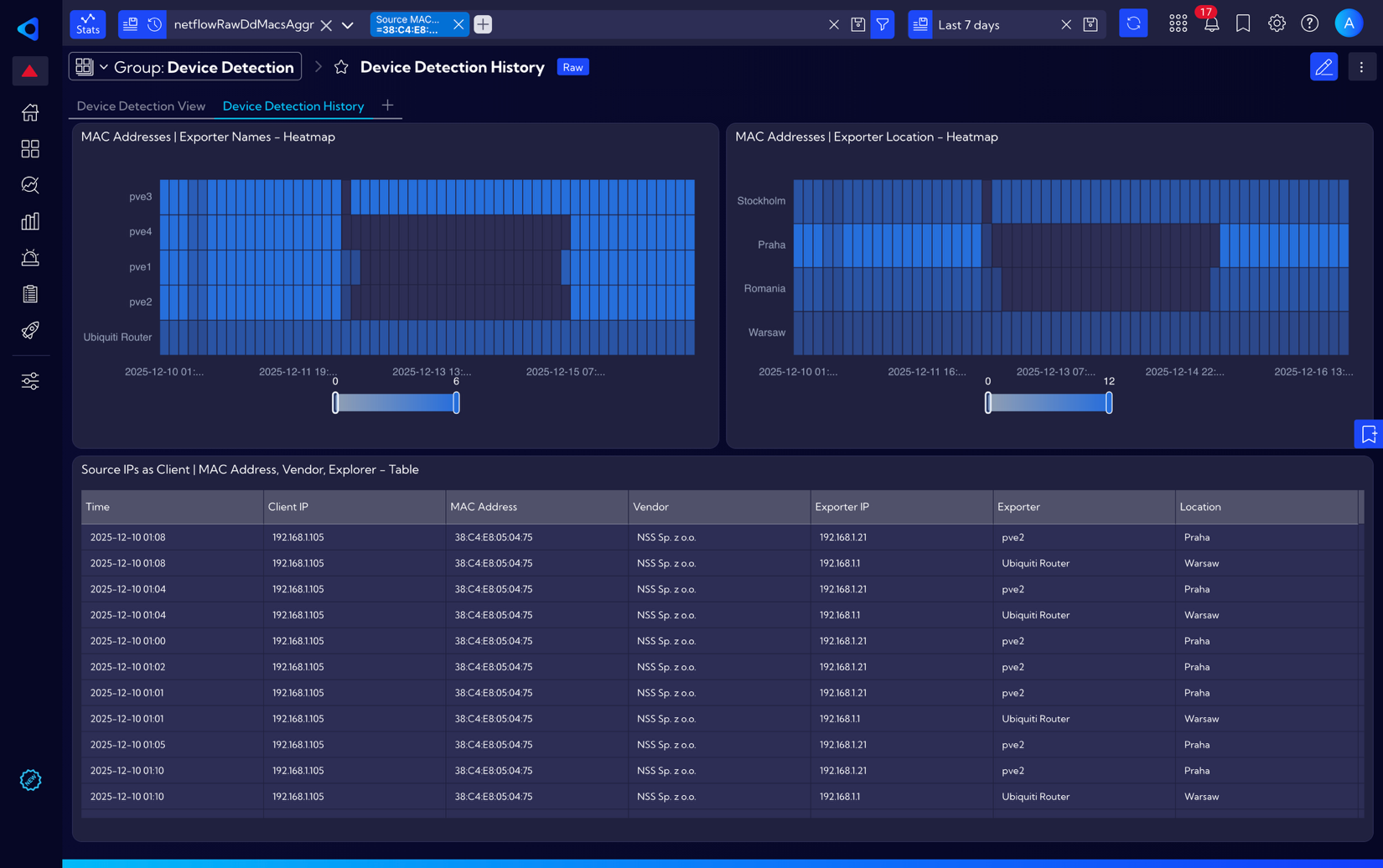Click the Romania heatmap row label

764,288
